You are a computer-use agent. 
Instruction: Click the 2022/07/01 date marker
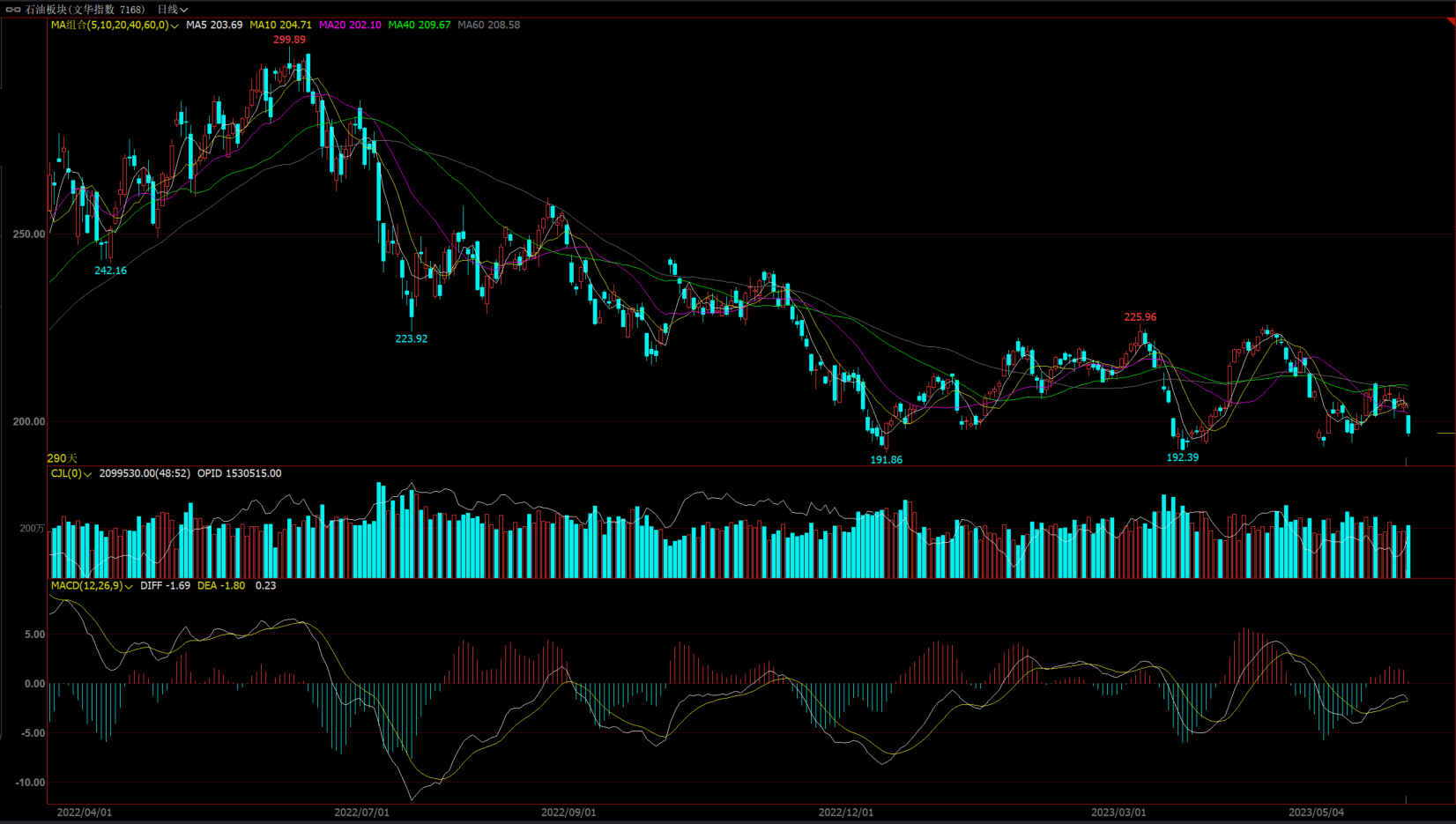[x=361, y=813]
